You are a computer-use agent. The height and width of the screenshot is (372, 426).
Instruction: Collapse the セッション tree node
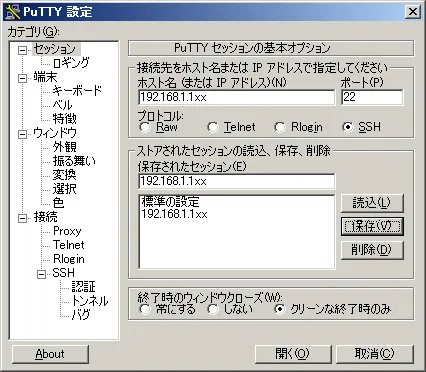point(23,51)
